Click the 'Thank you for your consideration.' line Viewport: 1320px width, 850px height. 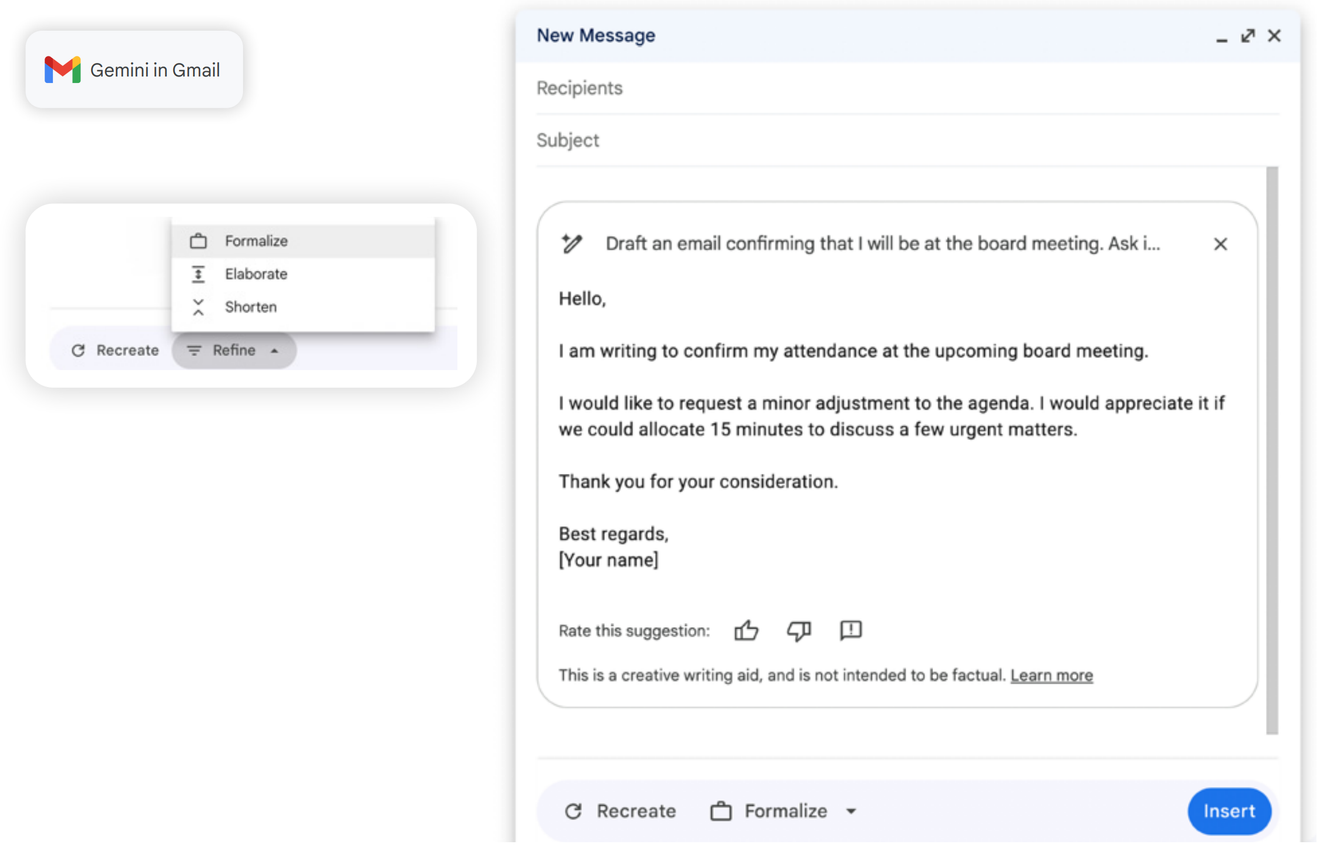pyautogui.click(x=698, y=482)
